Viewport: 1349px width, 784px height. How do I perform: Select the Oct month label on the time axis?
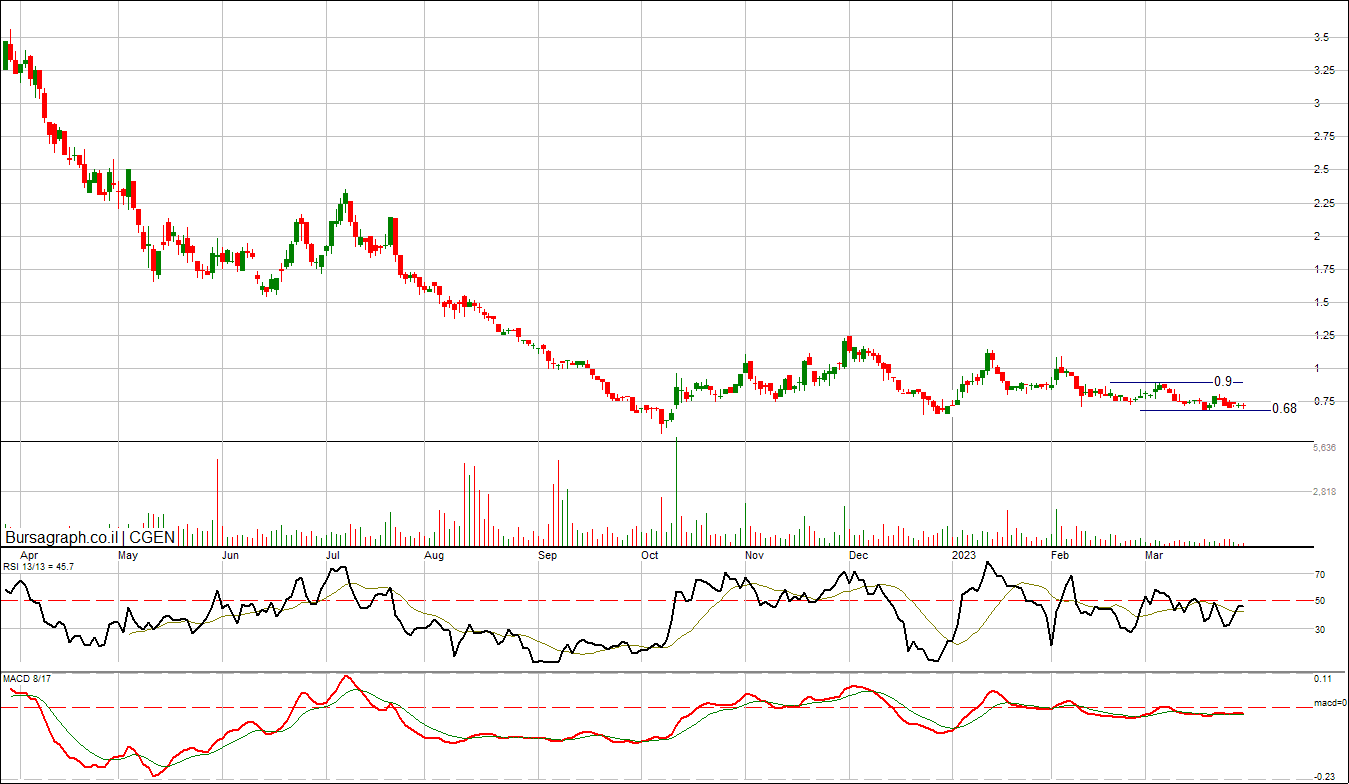pyautogui.click(x=650, y=553)
